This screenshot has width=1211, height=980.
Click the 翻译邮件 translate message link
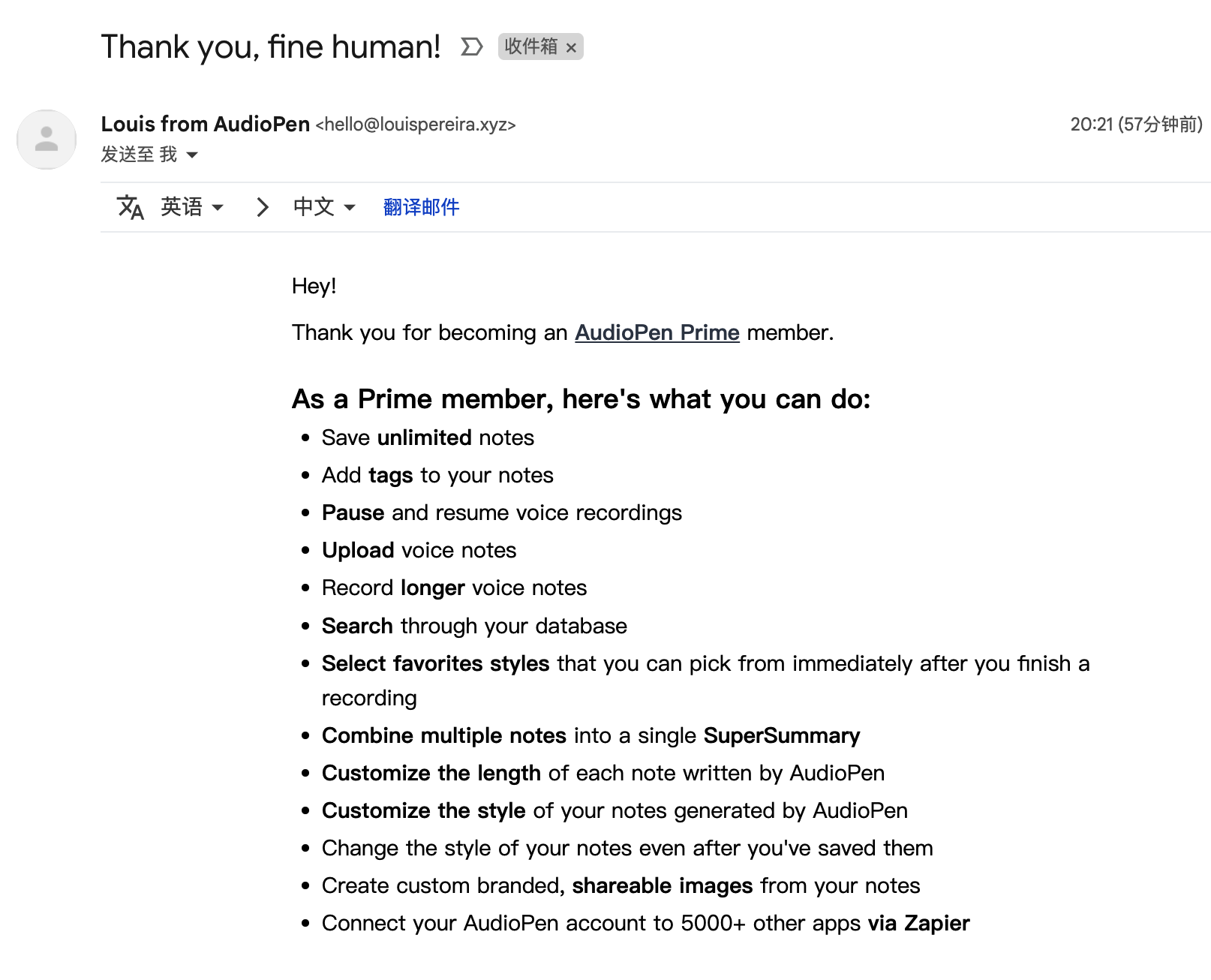point(421,207)
